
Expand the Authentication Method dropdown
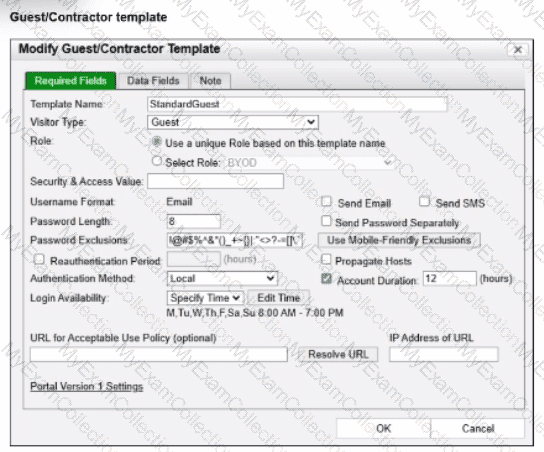(222, 278)
